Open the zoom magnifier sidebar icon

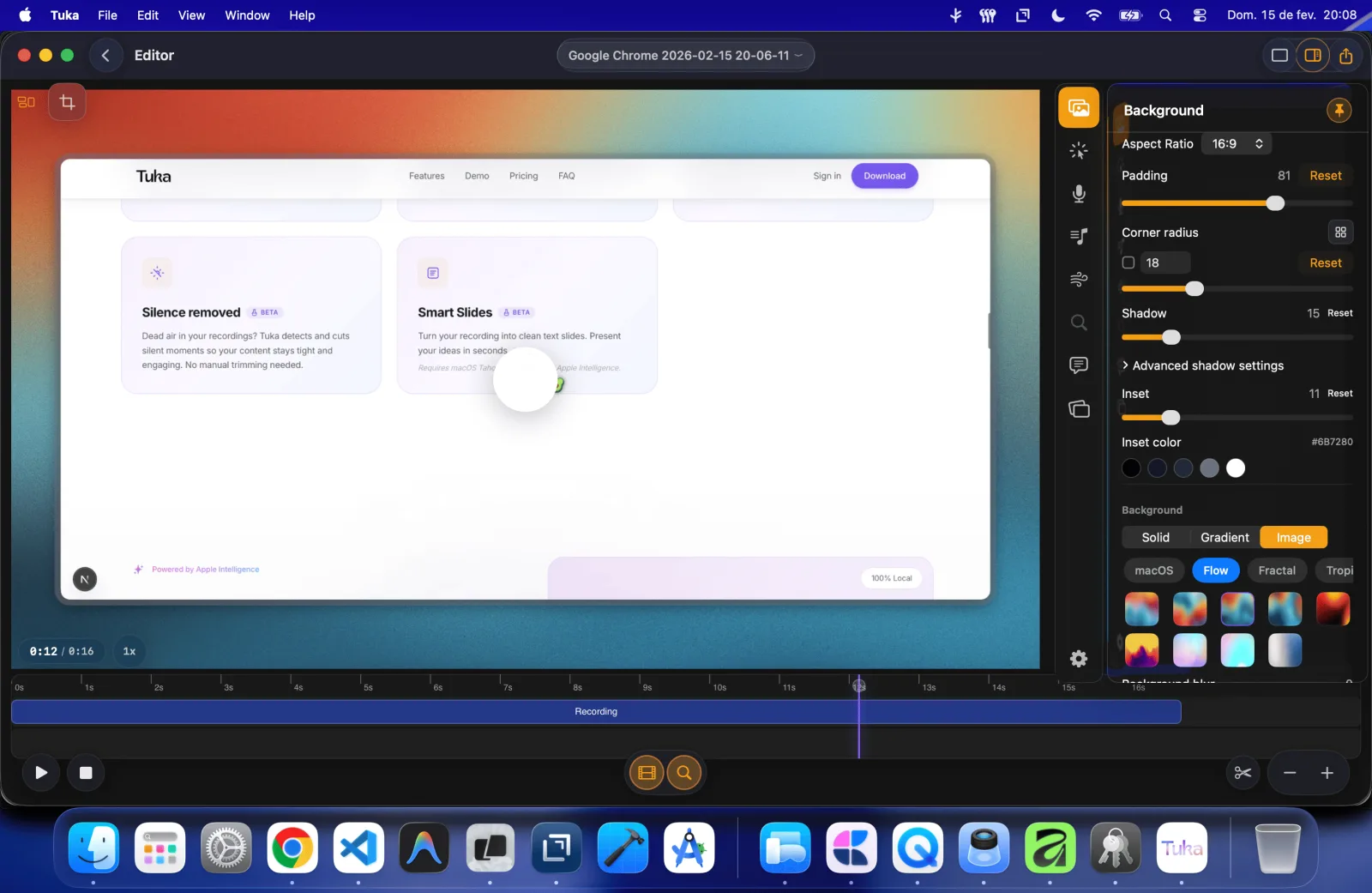point(1079,323)
